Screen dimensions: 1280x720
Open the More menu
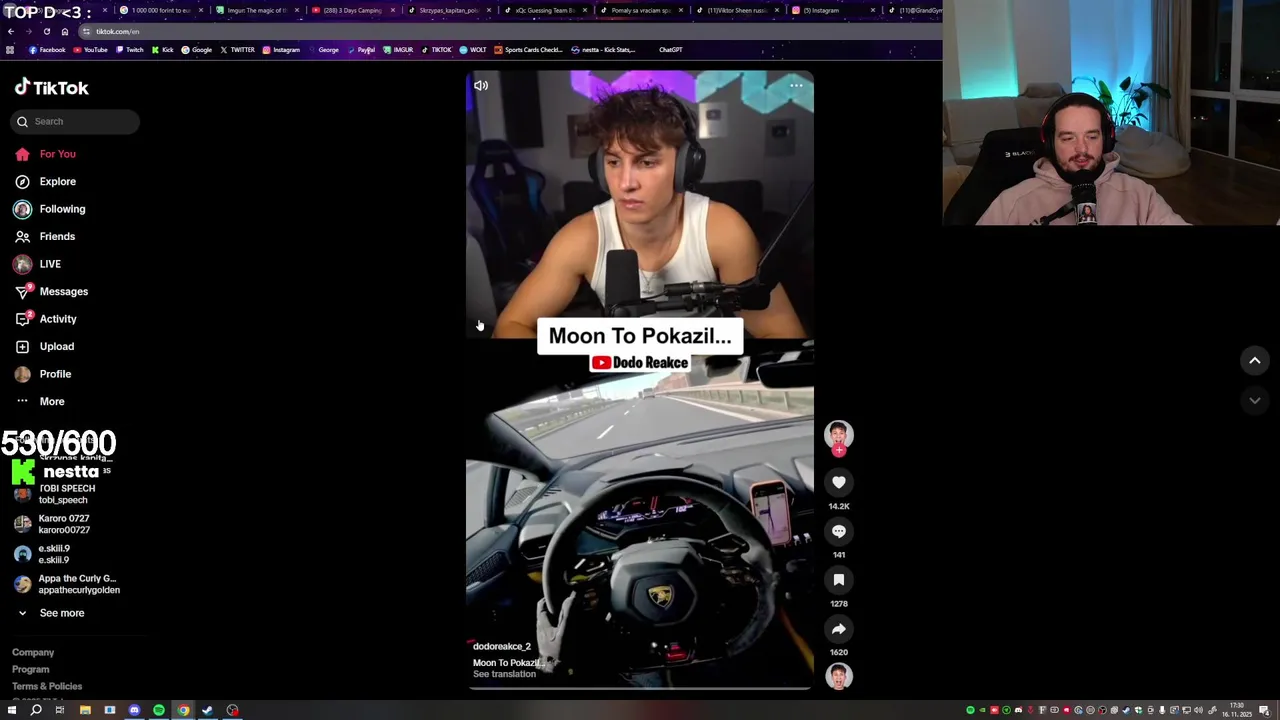coord(52,402)
